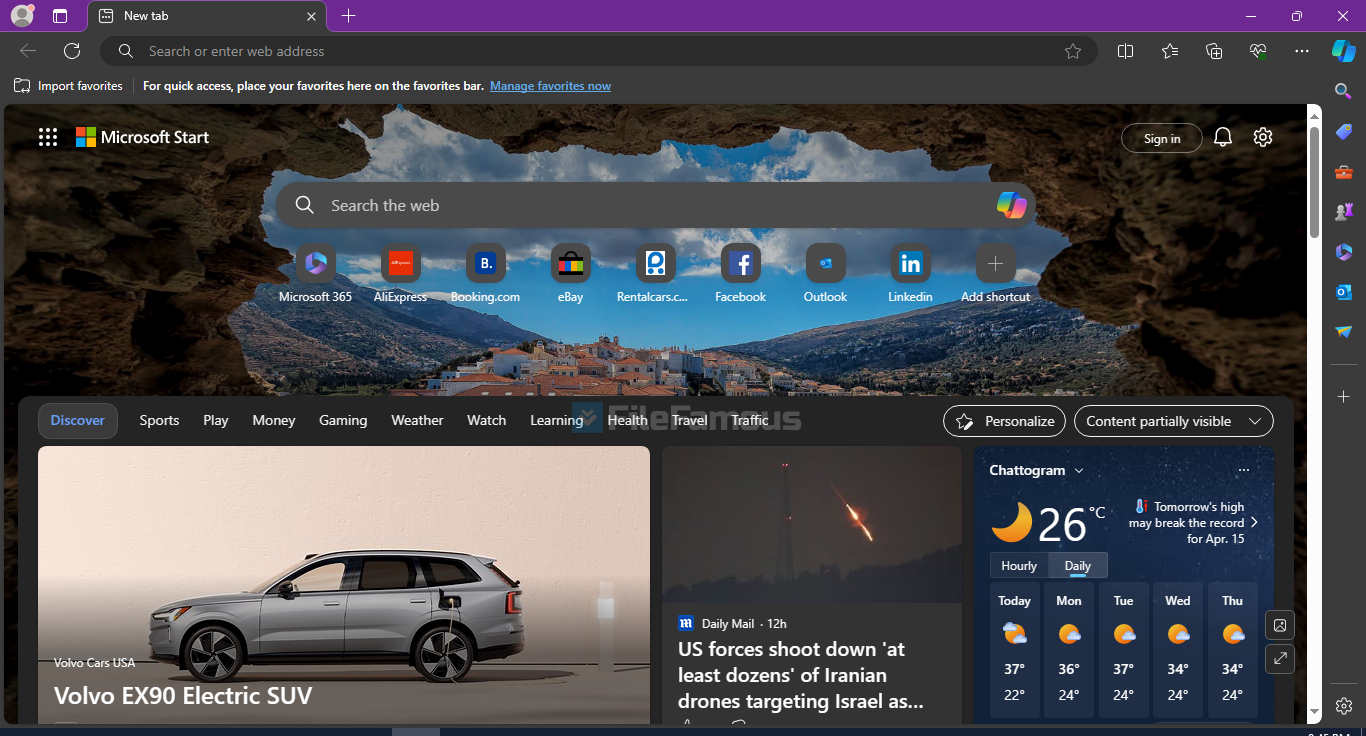
Task: Open split screen view
Action: (x=1125, y=51)
